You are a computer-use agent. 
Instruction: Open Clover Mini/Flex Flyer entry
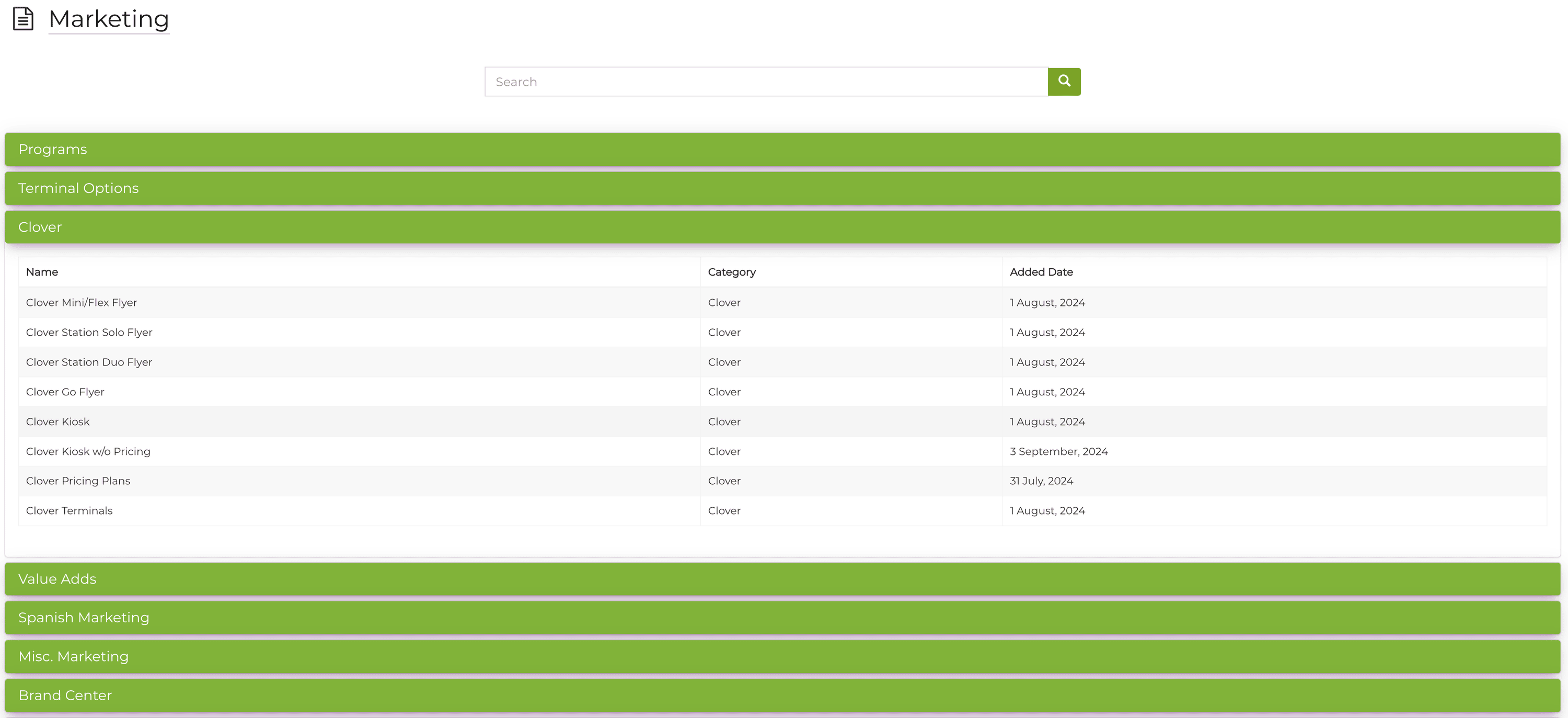click(x=82, y=303)
